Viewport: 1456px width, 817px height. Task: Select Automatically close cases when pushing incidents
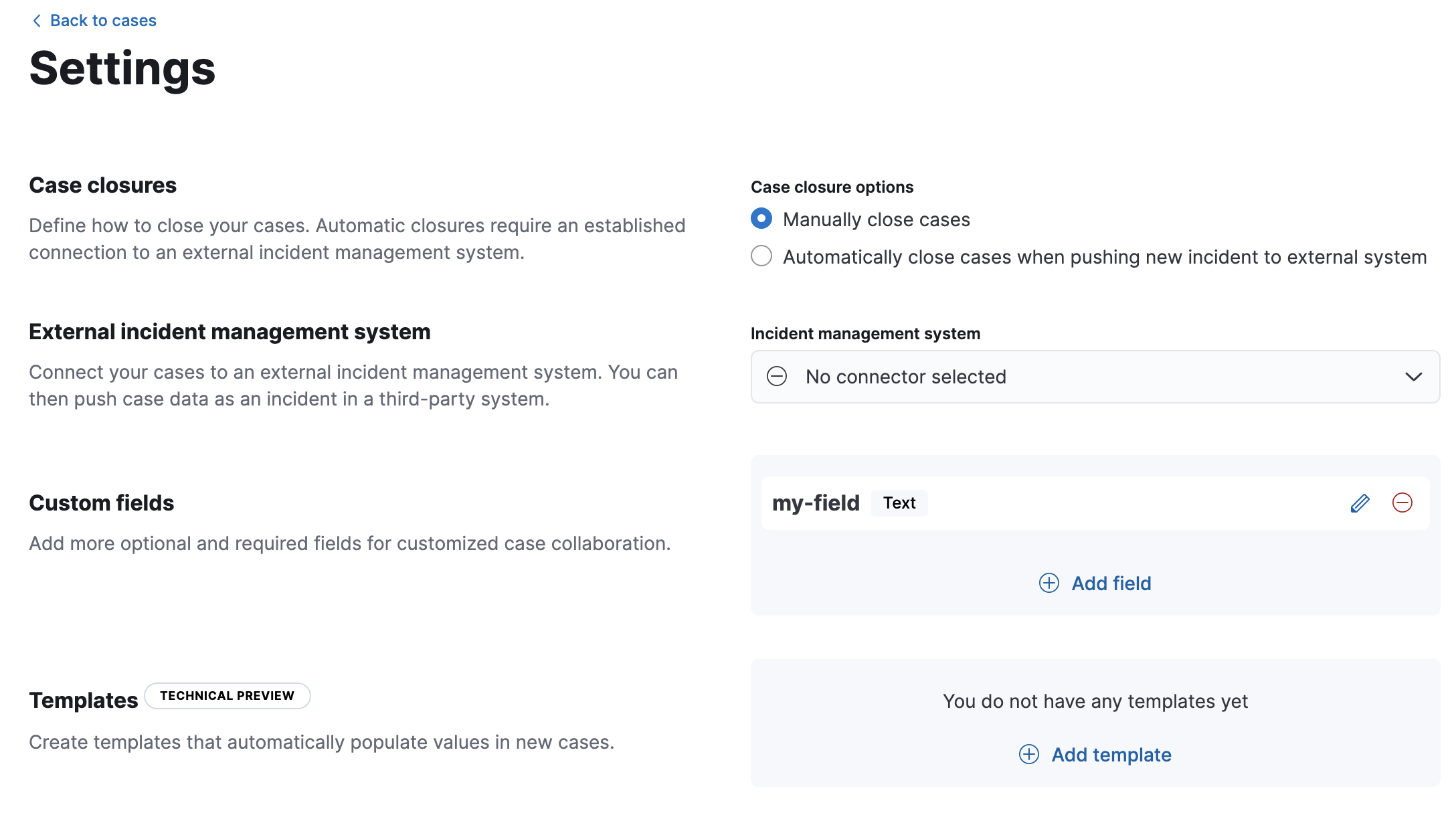(x=761, y=256)
